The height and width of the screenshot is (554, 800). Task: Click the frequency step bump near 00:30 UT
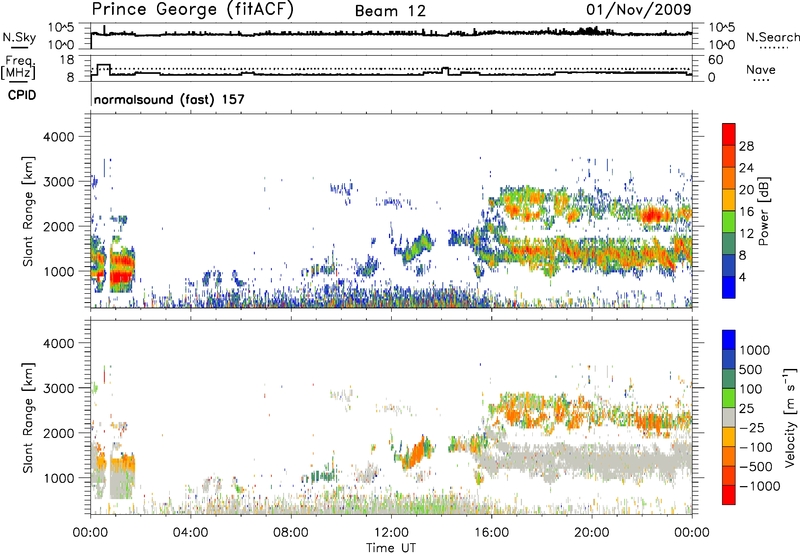pos(104,68)
